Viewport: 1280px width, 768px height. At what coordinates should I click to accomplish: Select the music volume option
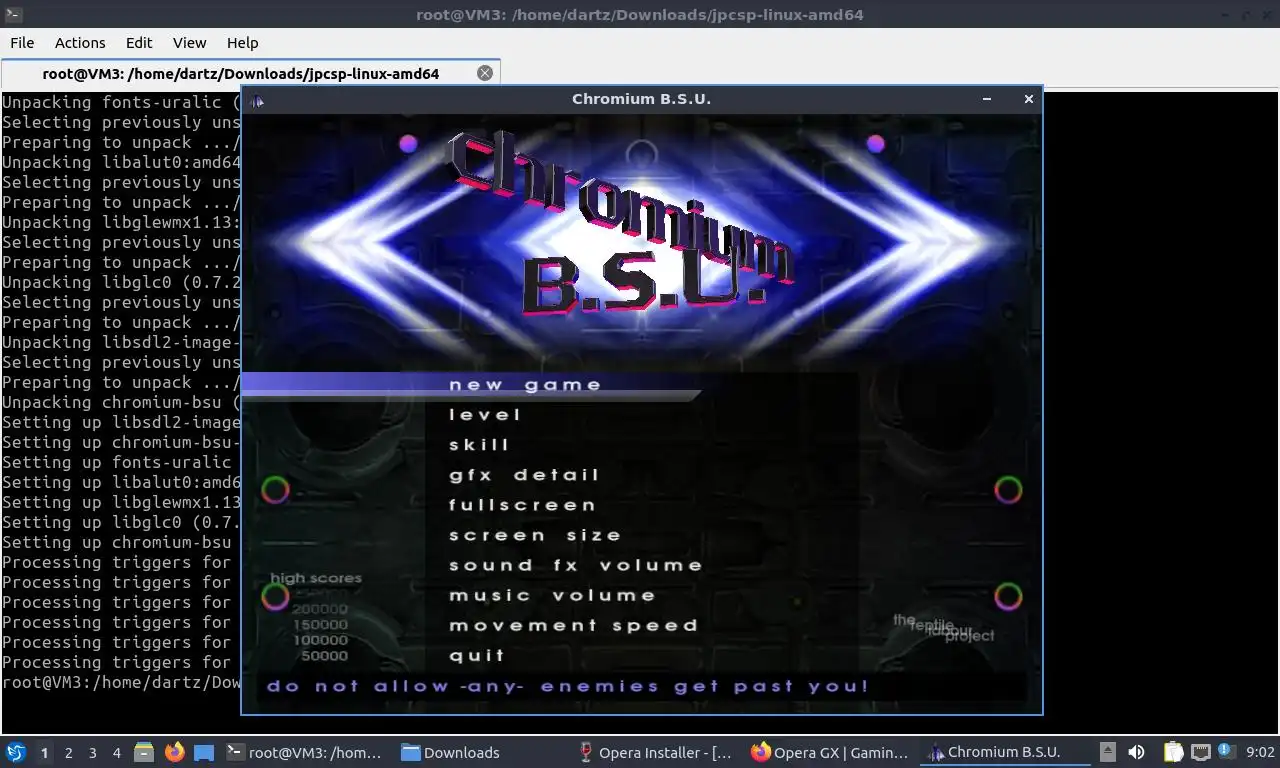point(552,595)
